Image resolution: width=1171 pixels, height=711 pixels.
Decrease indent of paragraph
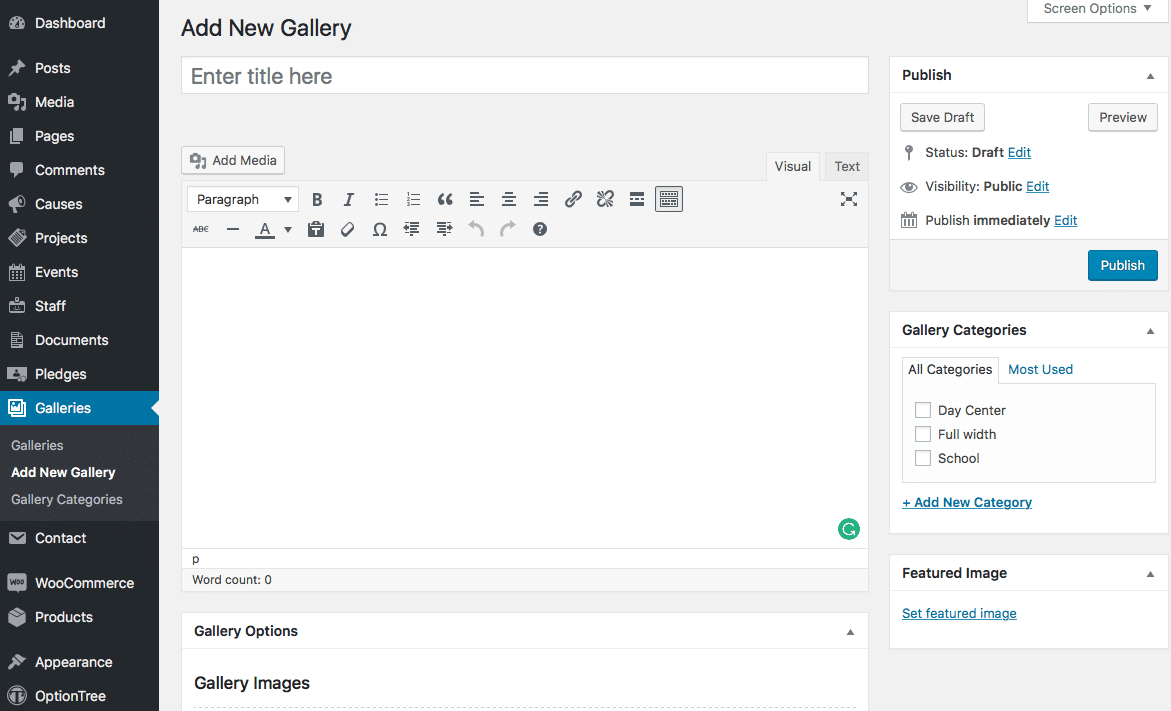point(411,229)
